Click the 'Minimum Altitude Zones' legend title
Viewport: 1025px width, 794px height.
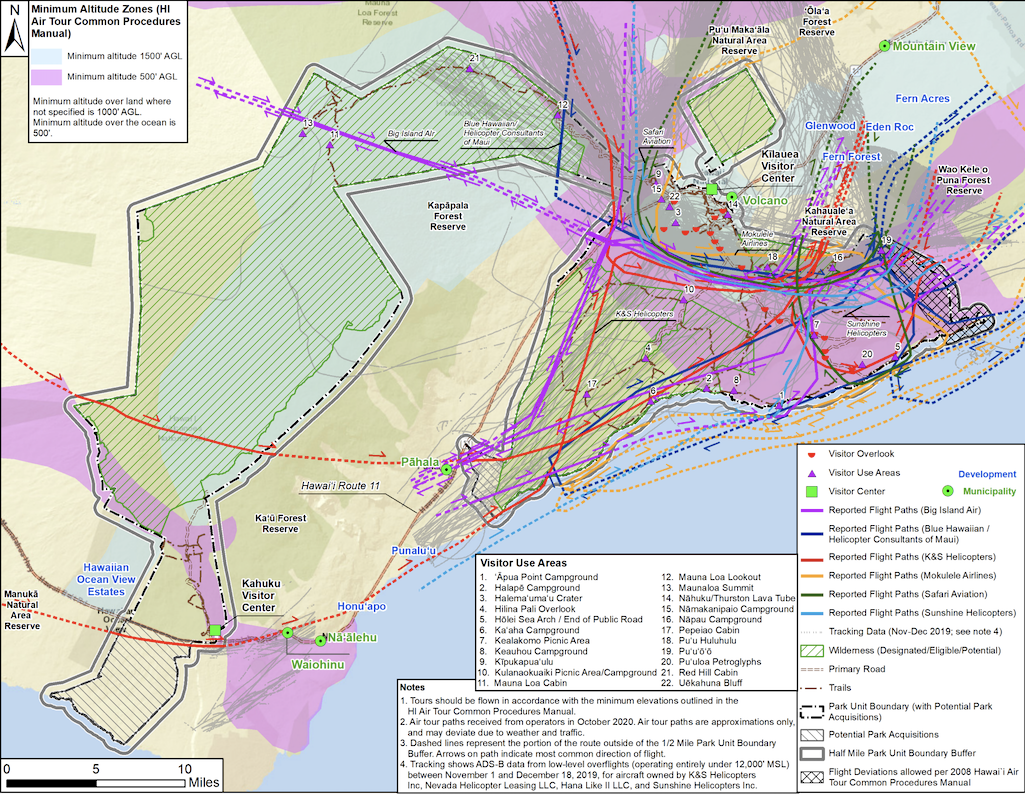[x=106, y=22]
